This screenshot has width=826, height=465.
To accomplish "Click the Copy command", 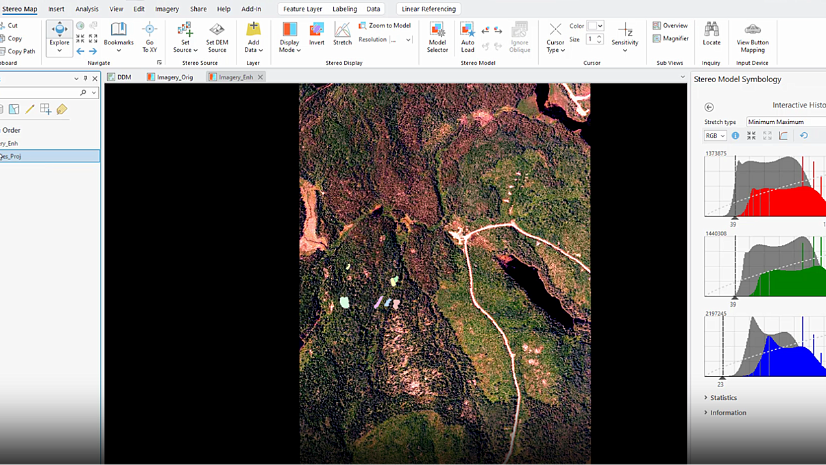I will pos(11,38).
